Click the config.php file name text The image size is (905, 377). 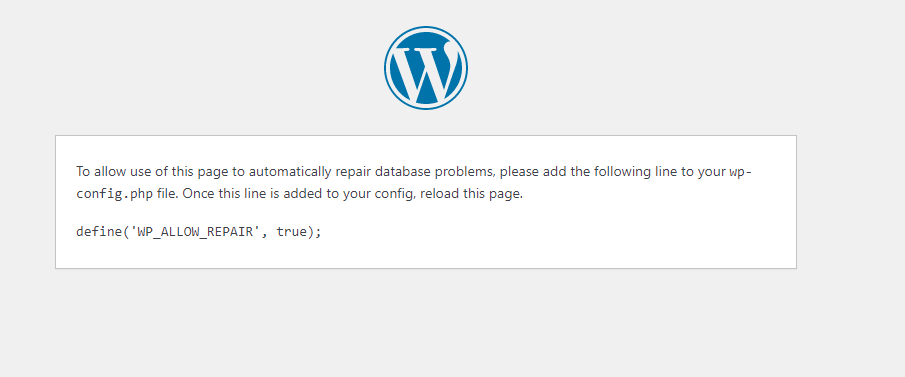115,195
